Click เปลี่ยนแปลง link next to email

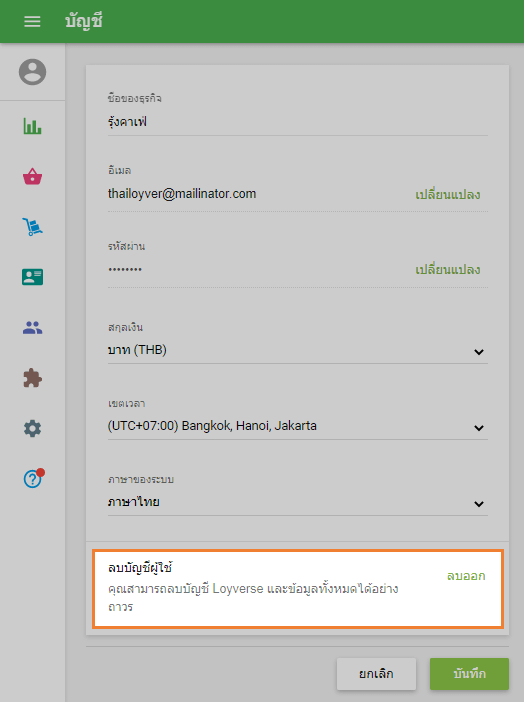[x=448, y=194]
